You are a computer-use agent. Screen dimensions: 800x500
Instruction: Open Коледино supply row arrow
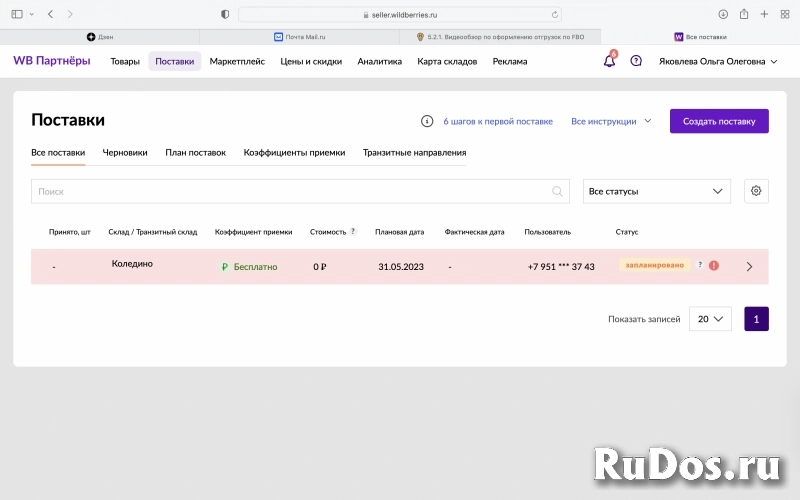click(749, 266)
